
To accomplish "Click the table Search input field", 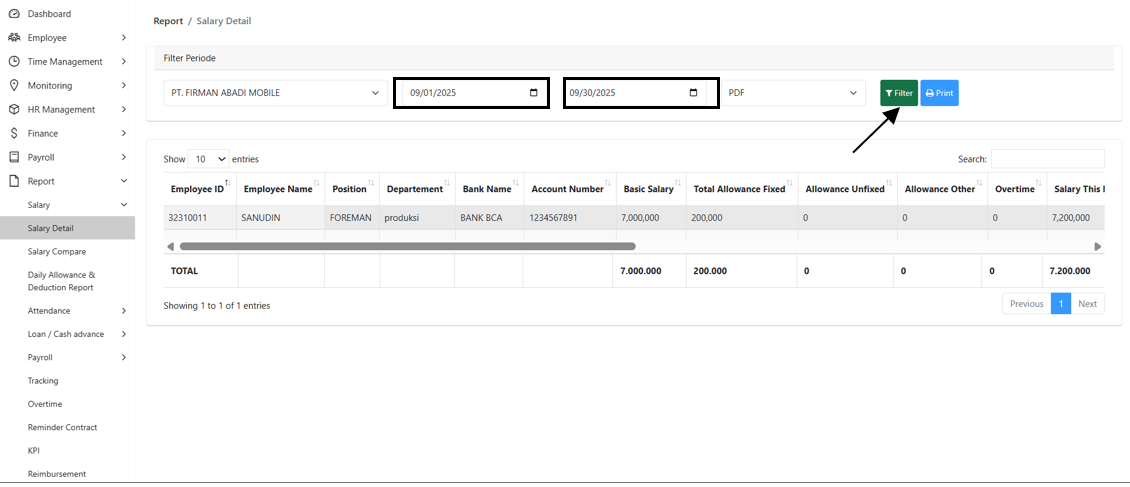I will pos(1047,159).
